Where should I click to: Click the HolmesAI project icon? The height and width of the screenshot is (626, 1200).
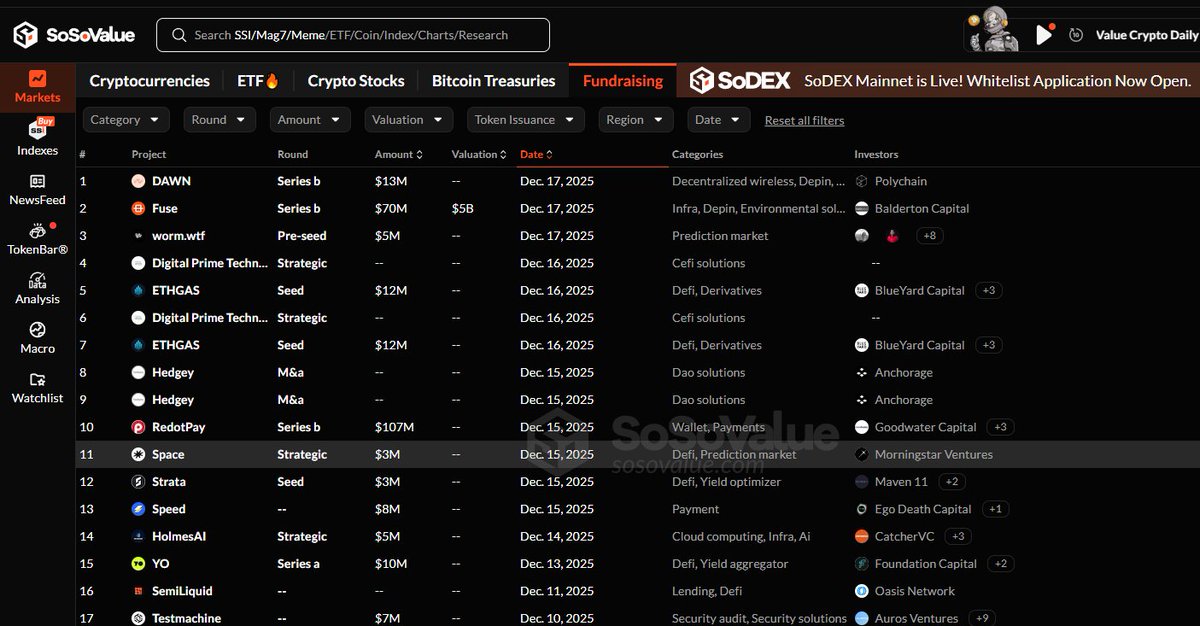click(138, 536)
